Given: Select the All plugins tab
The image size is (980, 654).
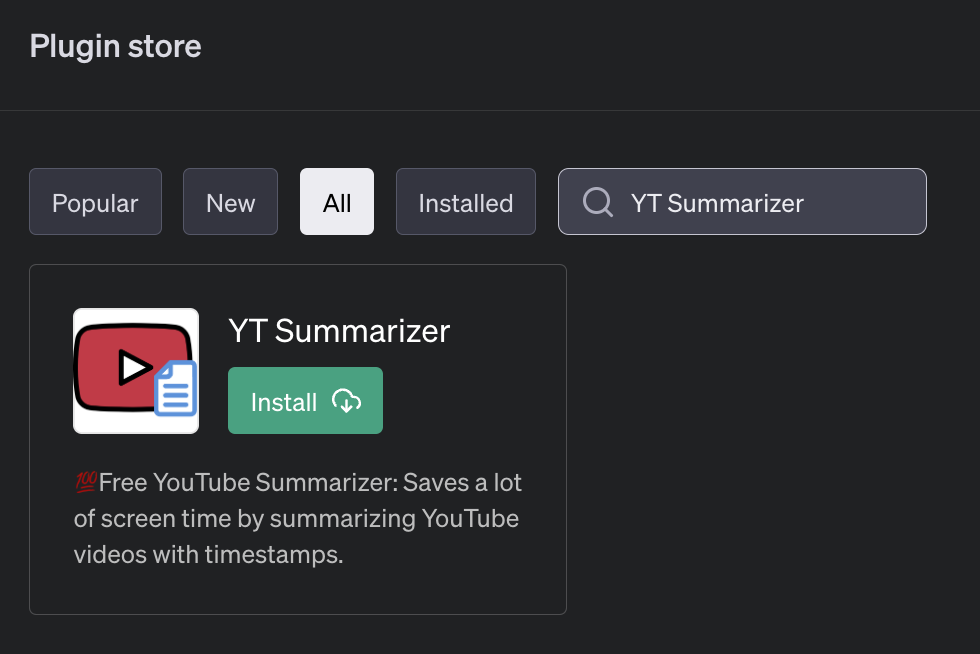Looking at the screenshot, I should tap(337, 202).
